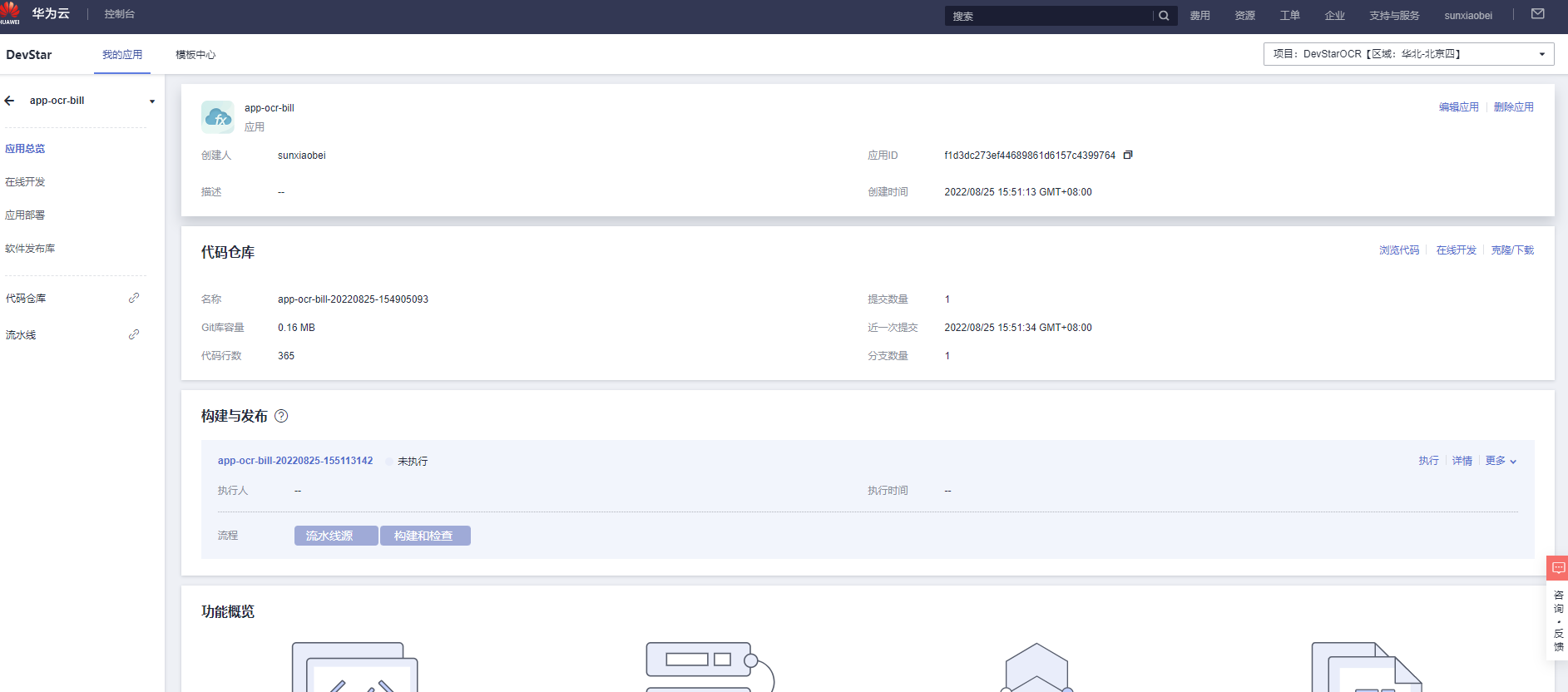The width and height of the screenshot is (1568, 692).
Task: Open 资源 menu in top bar
Action: pos(1244,16)
